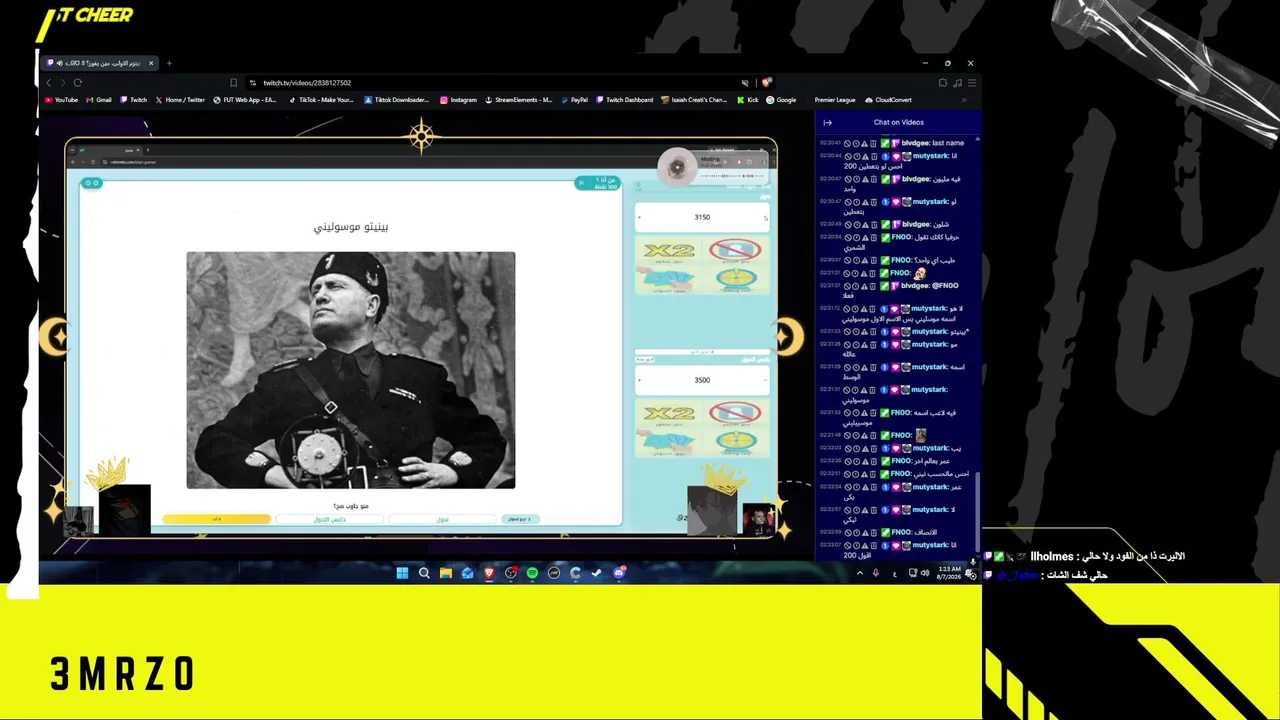Screen dimensions: 1280x720
Task: Click the Mussolini photo in game
Action: pos(351,370)
